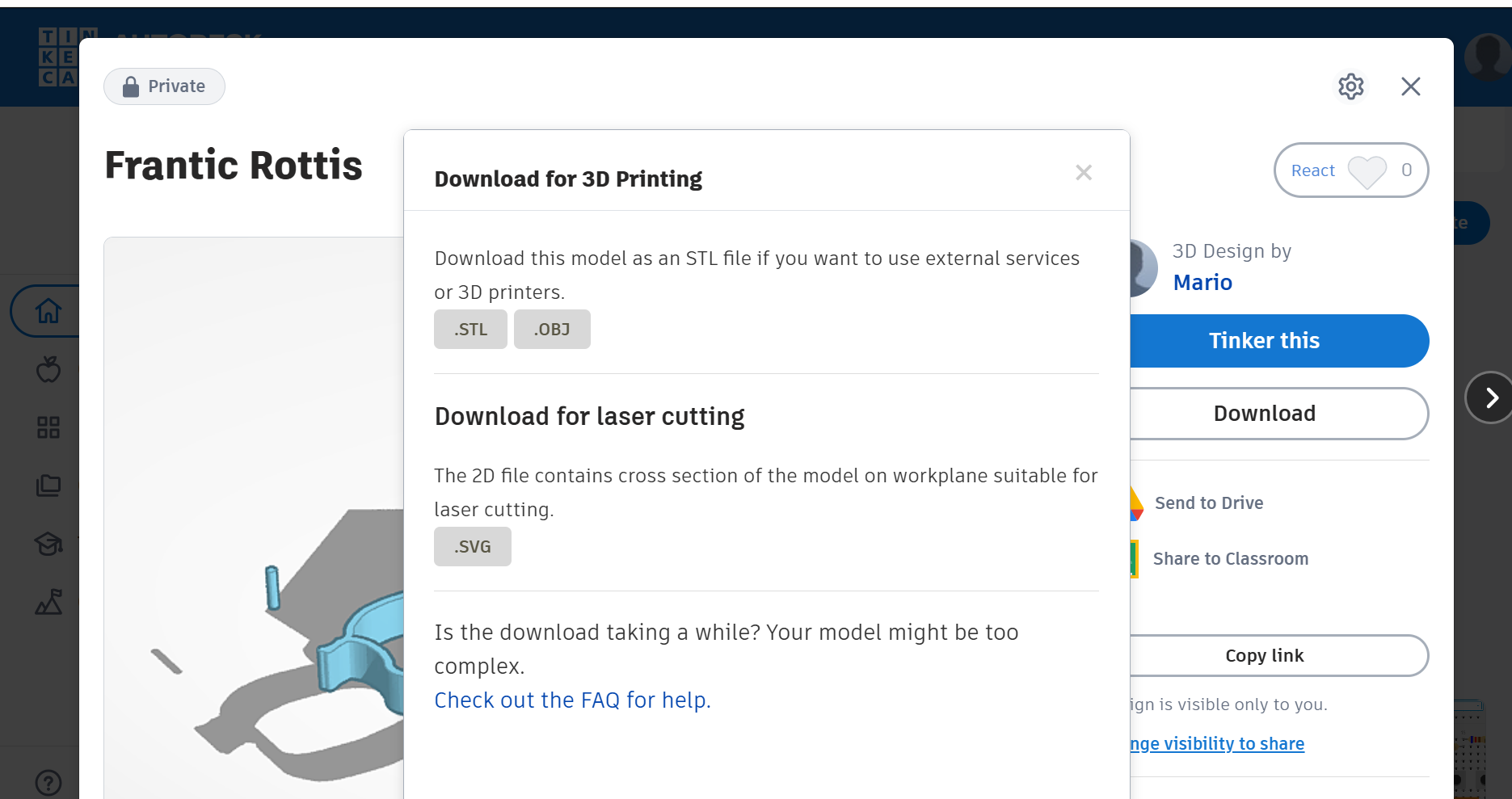Click Mario's designer avatar picture
The width and height of the screenshot is (1512, 799).
(x=1143, y=268)
